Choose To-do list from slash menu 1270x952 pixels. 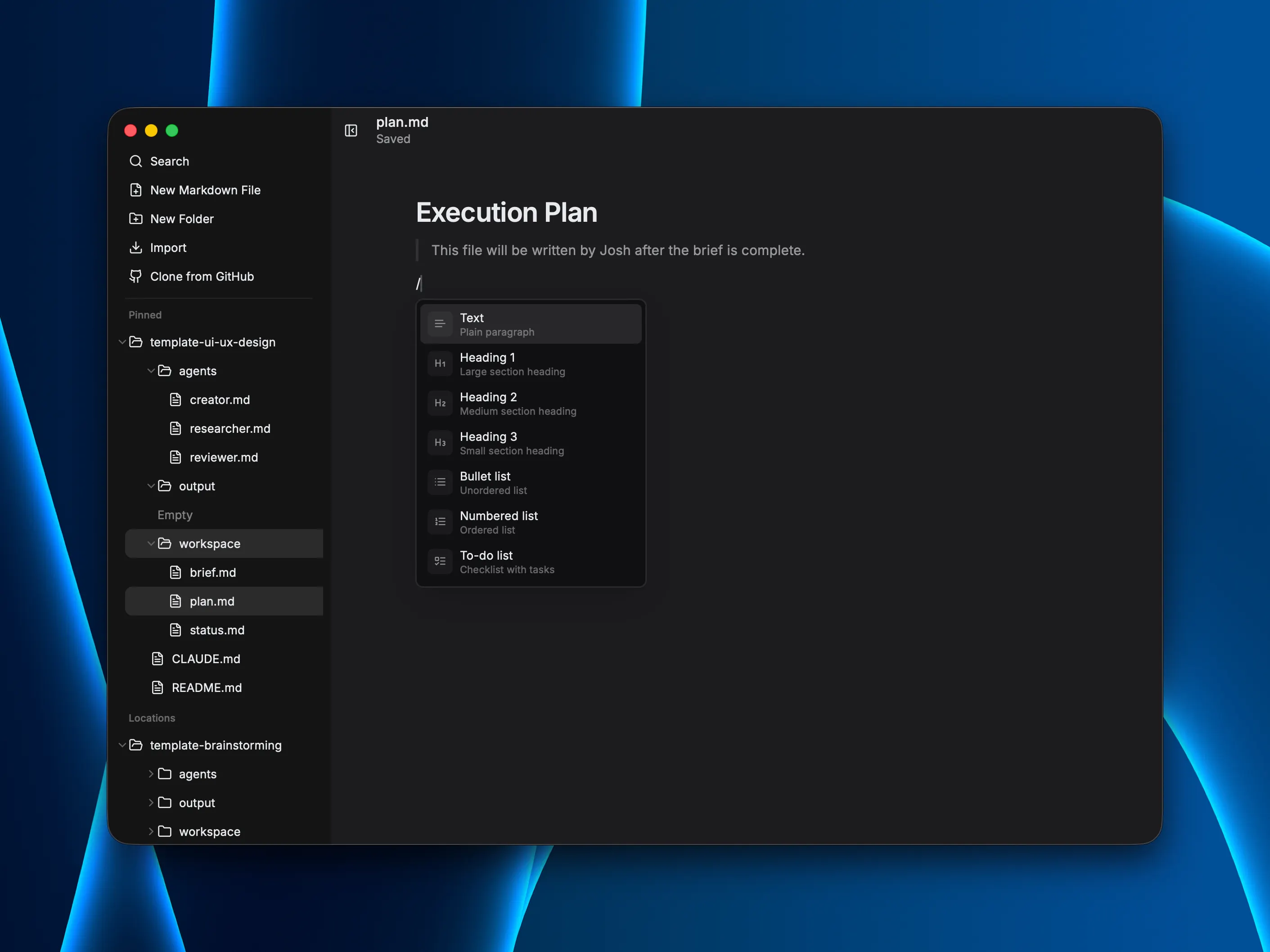[x=531, y=562]
